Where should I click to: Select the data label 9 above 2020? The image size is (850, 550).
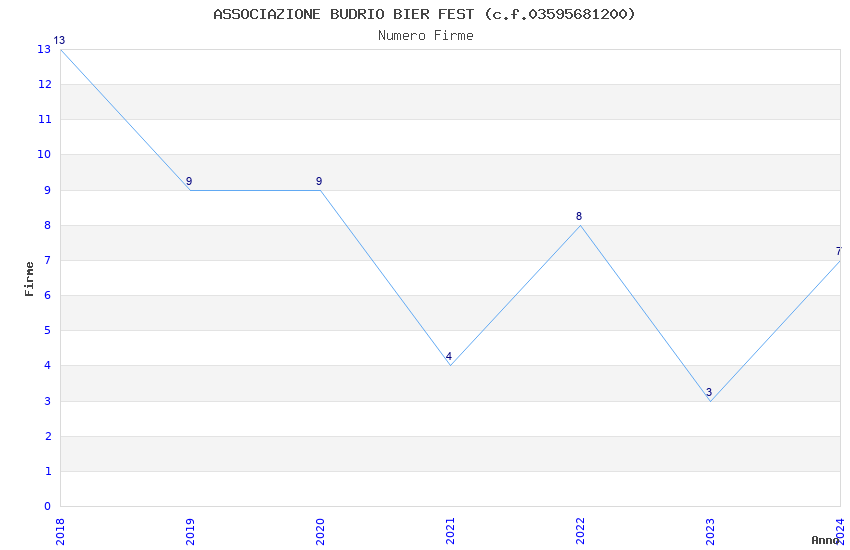click(x=319, y=182)
